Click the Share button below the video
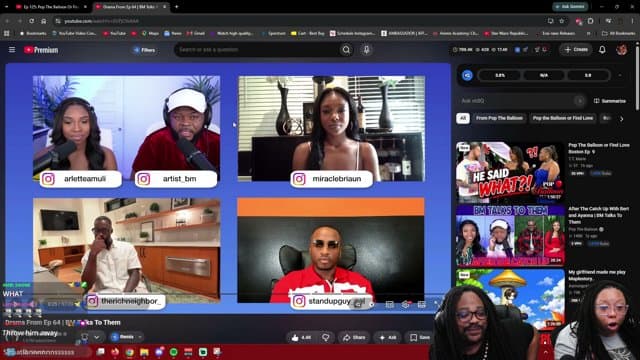 tap(353, 337)
